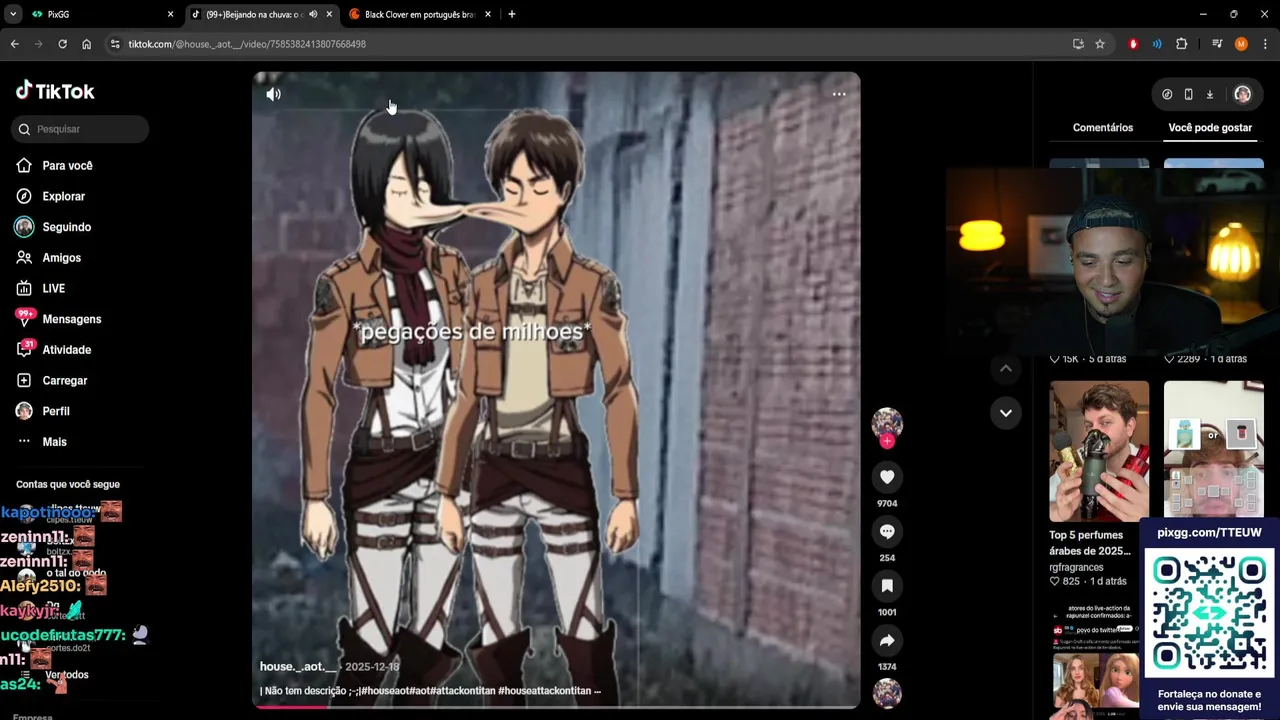Image resolution: width=1280 pixels, height=720 pixels.
Task: Open Explorar page
Action: pos(63,197)
